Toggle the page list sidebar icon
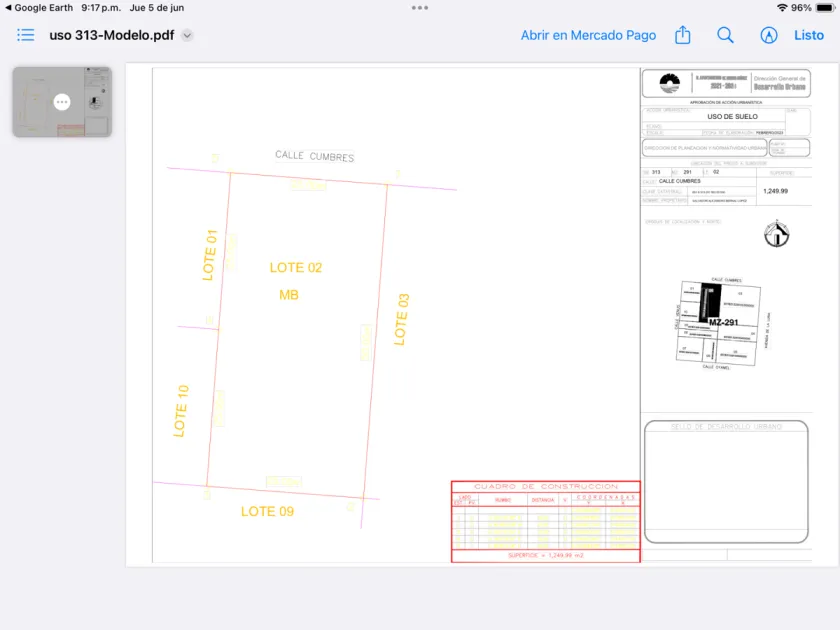The height and width of the screenshot is (630, 840). click(x=25, y=35)
